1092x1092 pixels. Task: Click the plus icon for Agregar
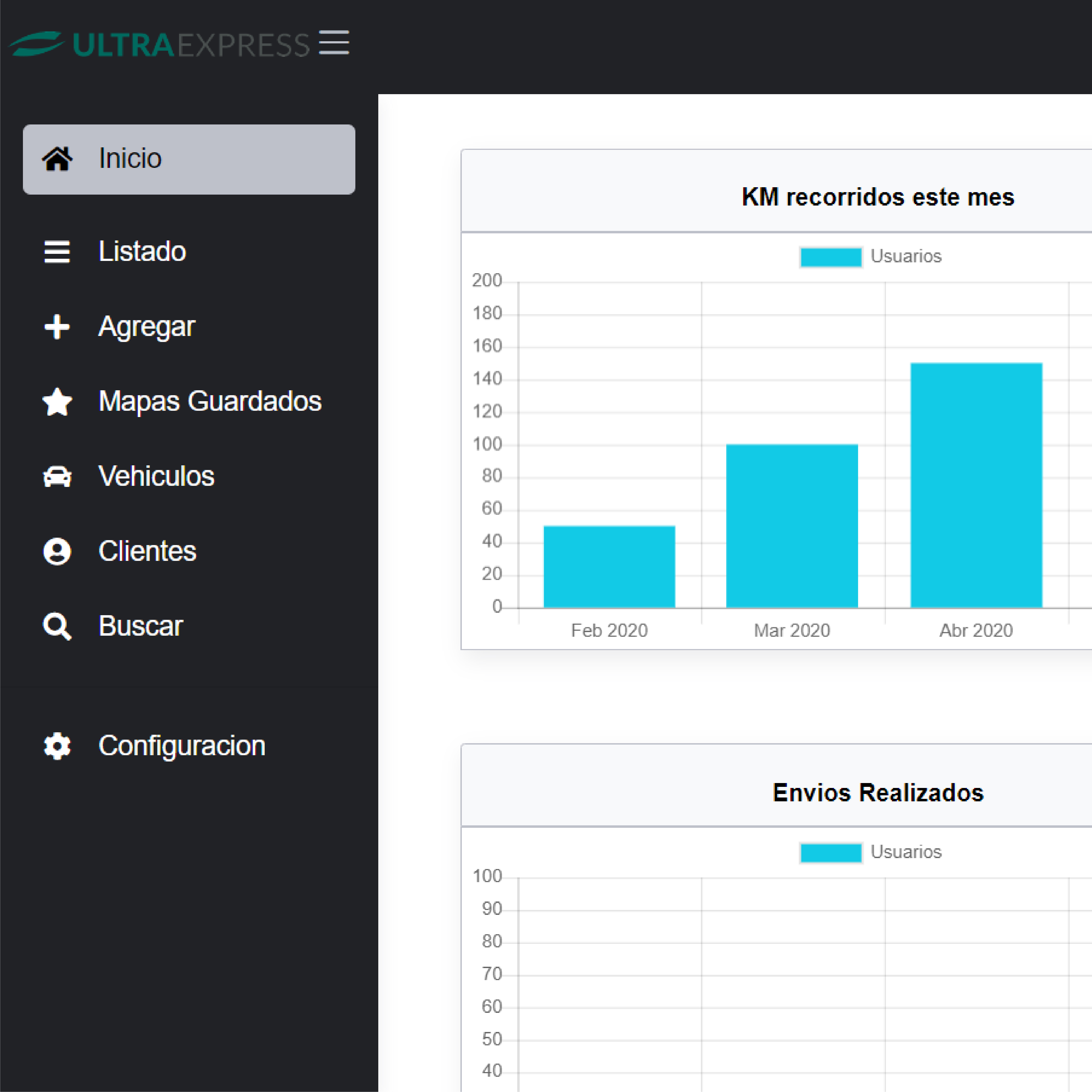(57, 327)
